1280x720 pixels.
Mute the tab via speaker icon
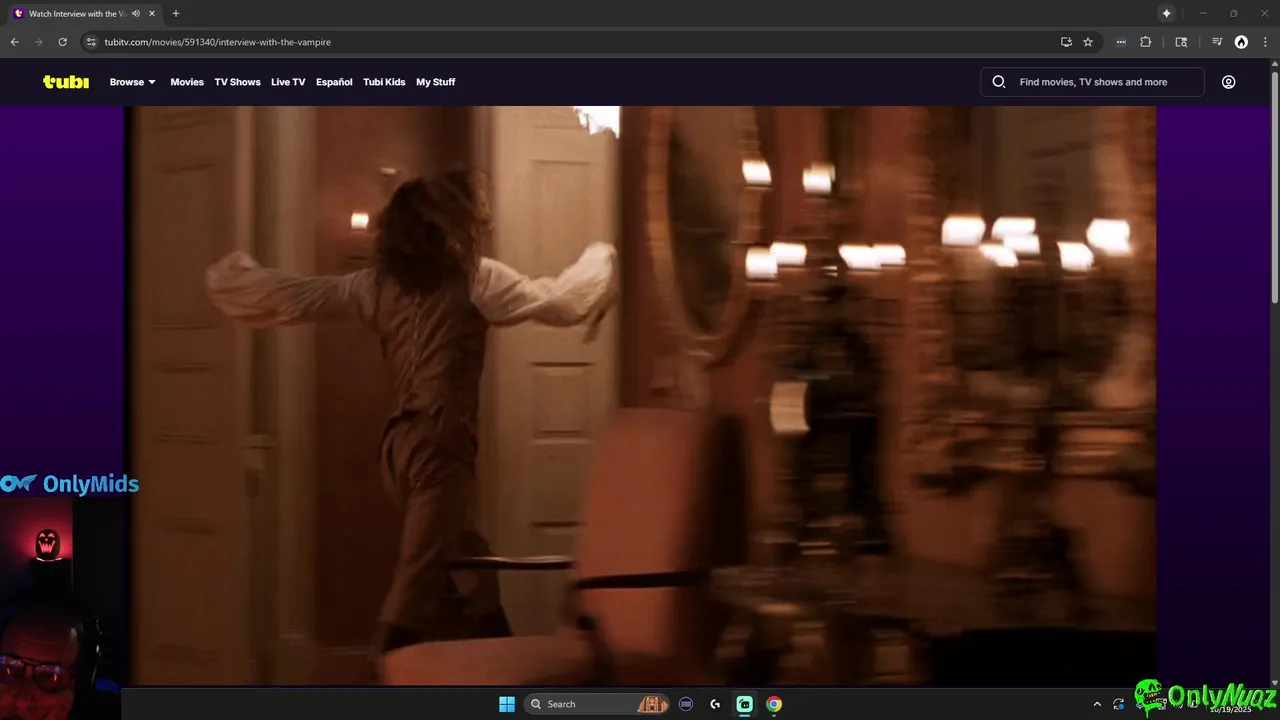click(136, 14)
